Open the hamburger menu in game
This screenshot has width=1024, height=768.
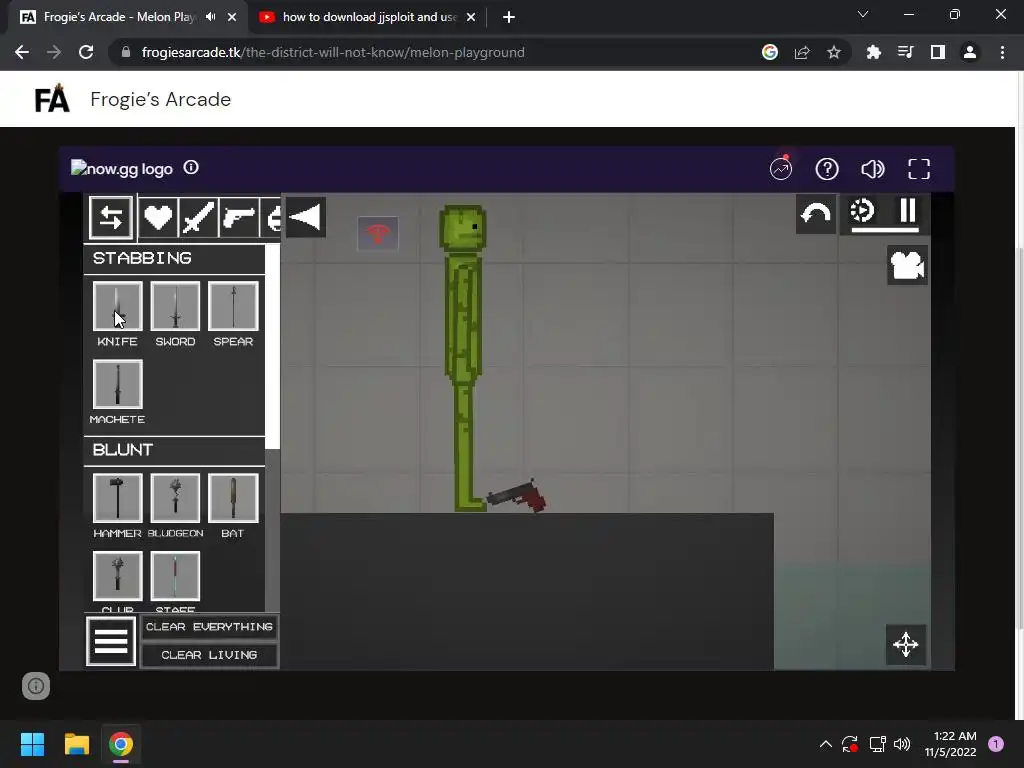(x=111, y=641)
